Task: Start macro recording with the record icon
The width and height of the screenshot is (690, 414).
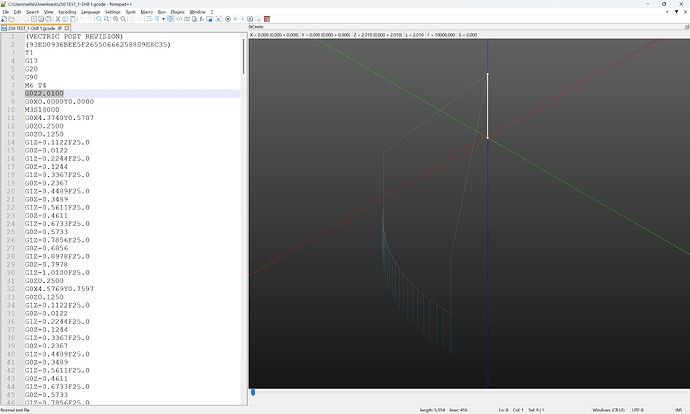Action: [x=228, y=19]
